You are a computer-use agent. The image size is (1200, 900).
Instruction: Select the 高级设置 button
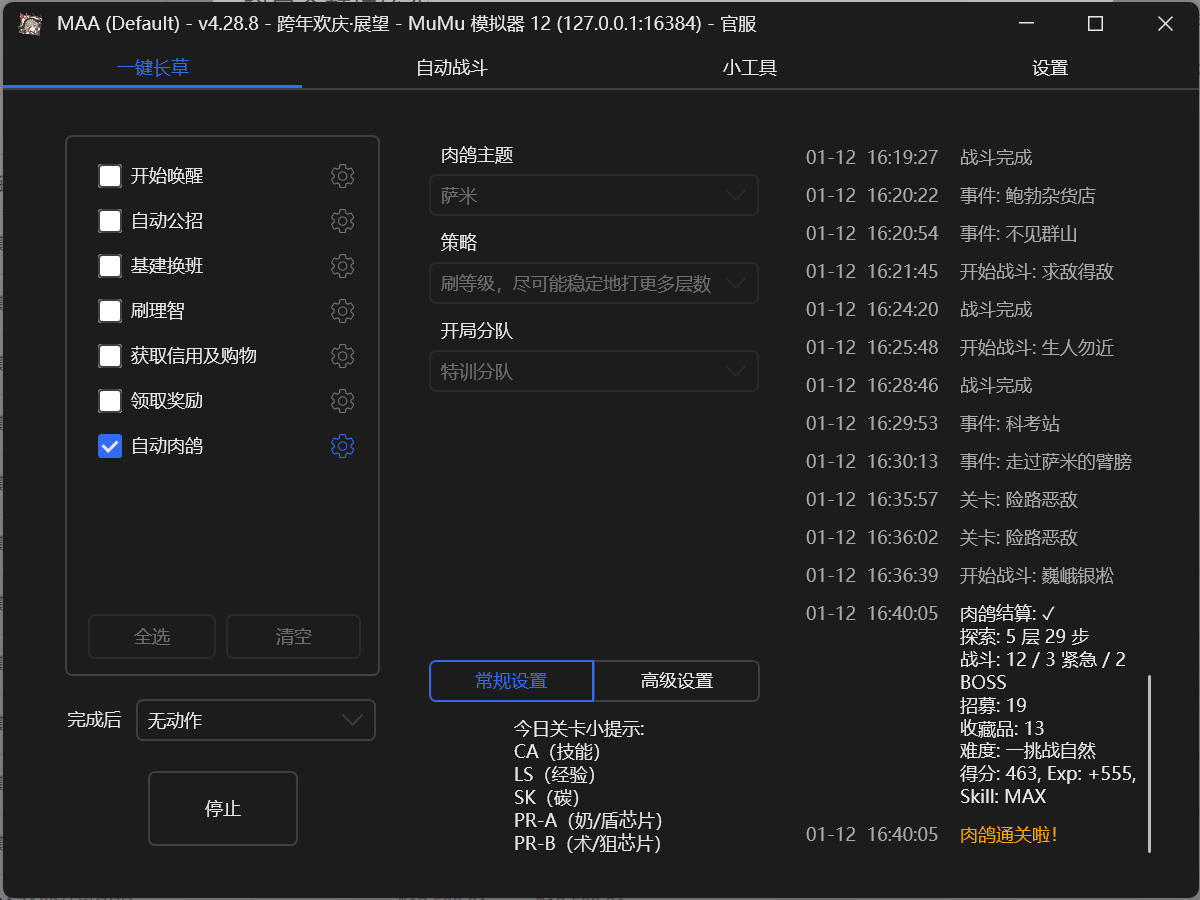[x=677, y=681]
